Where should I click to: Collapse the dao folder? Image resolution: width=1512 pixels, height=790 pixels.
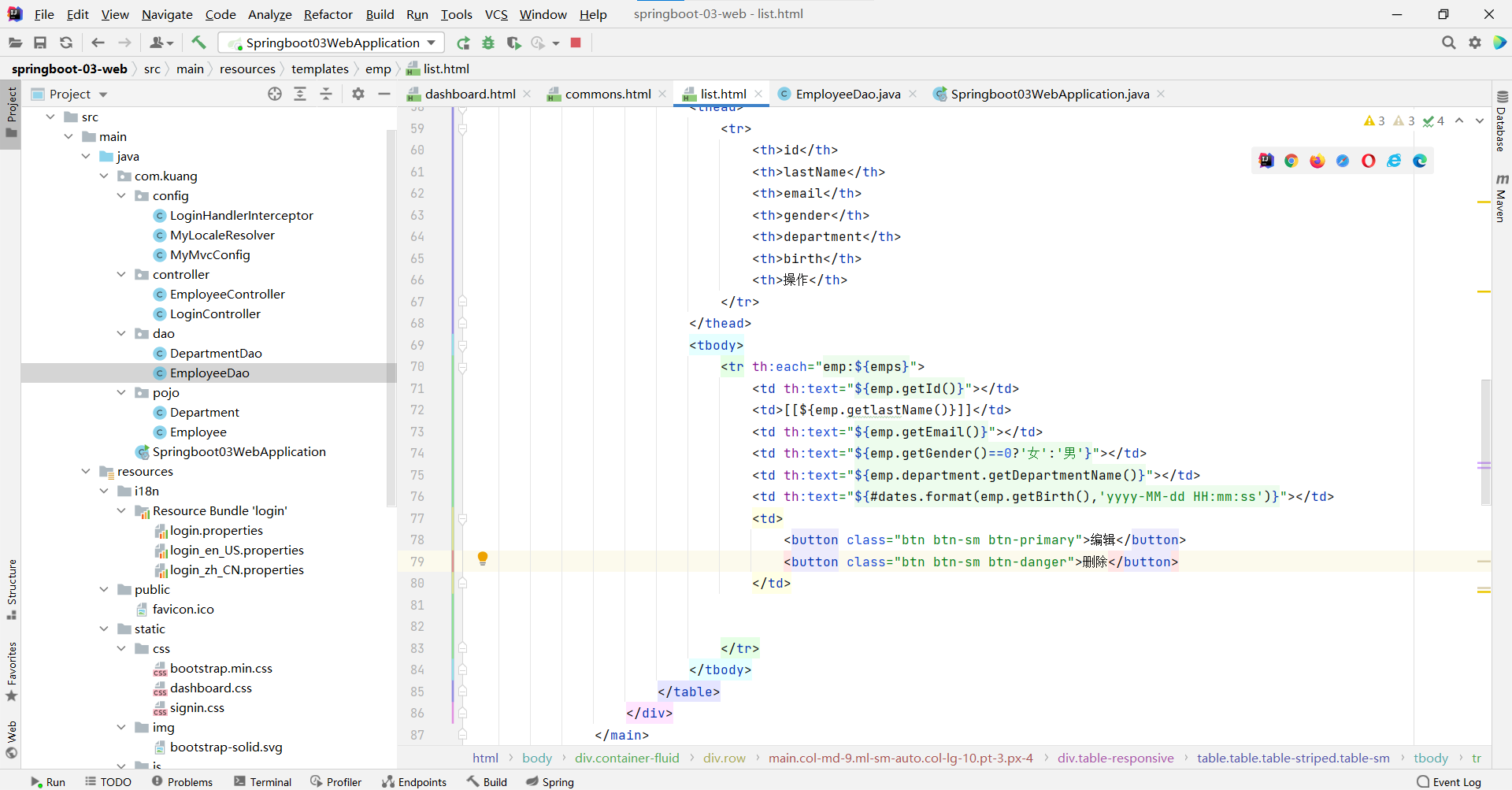[x=121, y=333]
